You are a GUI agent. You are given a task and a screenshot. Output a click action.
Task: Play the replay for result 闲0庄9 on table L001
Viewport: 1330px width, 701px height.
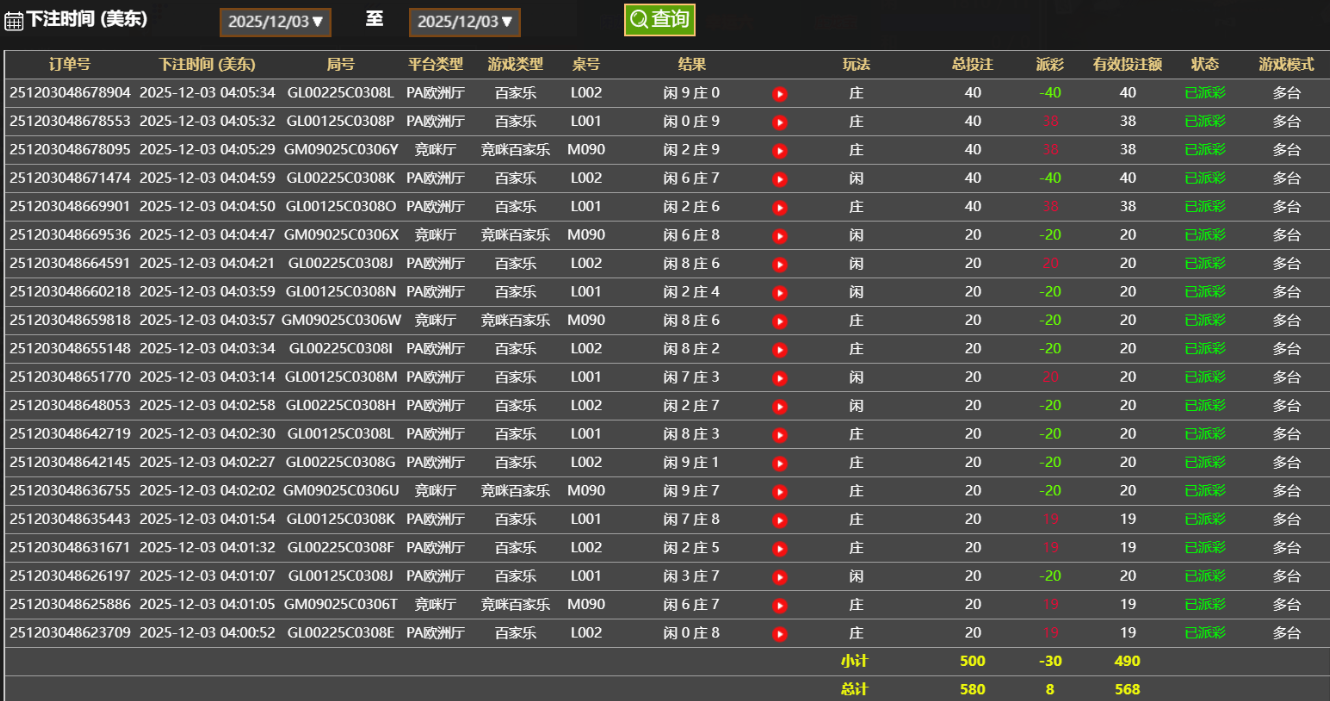[x=779, y=121]
